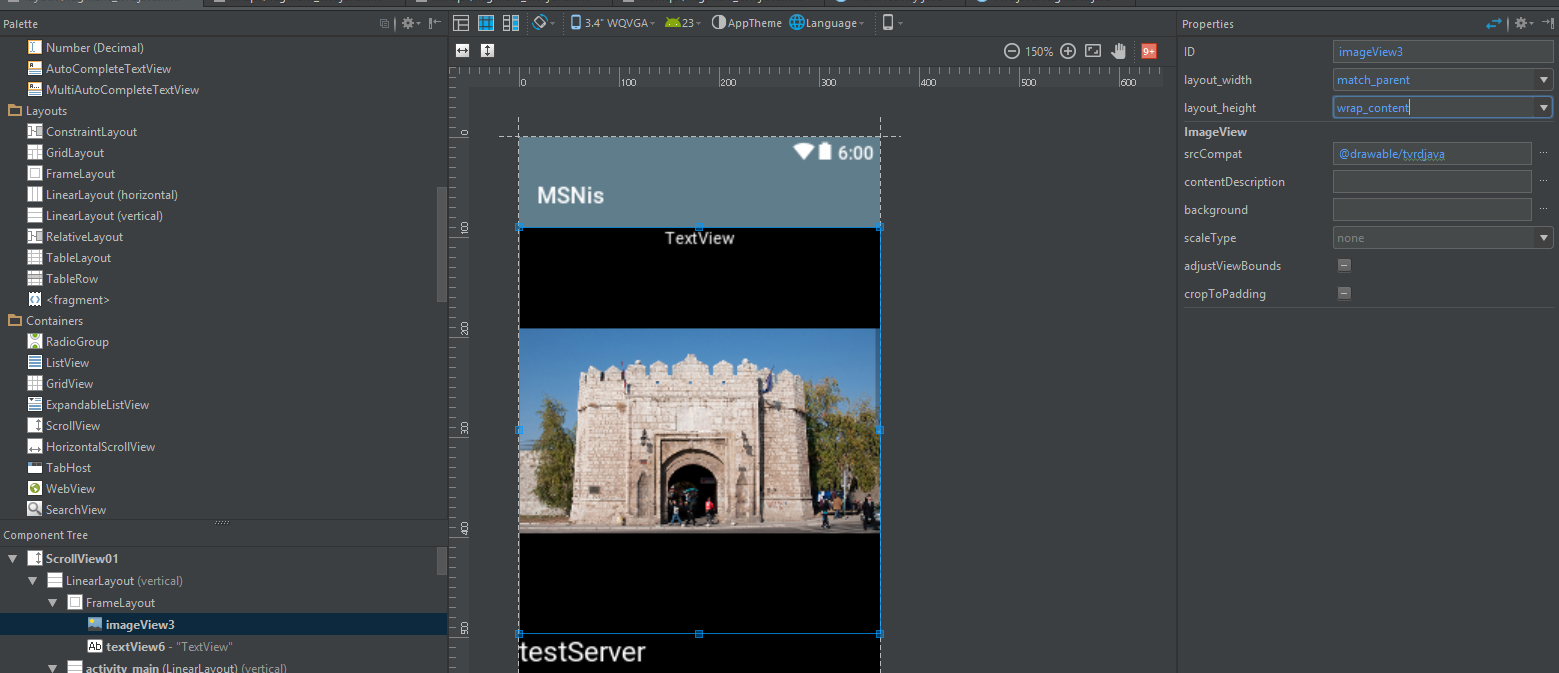Select TableLayout in the palette
Image resolution: width=1559 pixels, height=673 pixels.
70,258
